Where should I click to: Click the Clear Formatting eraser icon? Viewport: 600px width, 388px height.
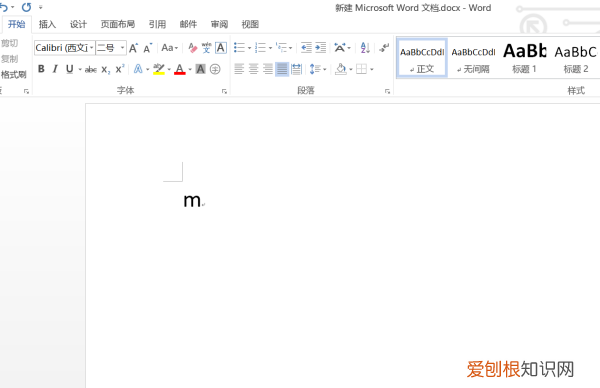[192, 48]
